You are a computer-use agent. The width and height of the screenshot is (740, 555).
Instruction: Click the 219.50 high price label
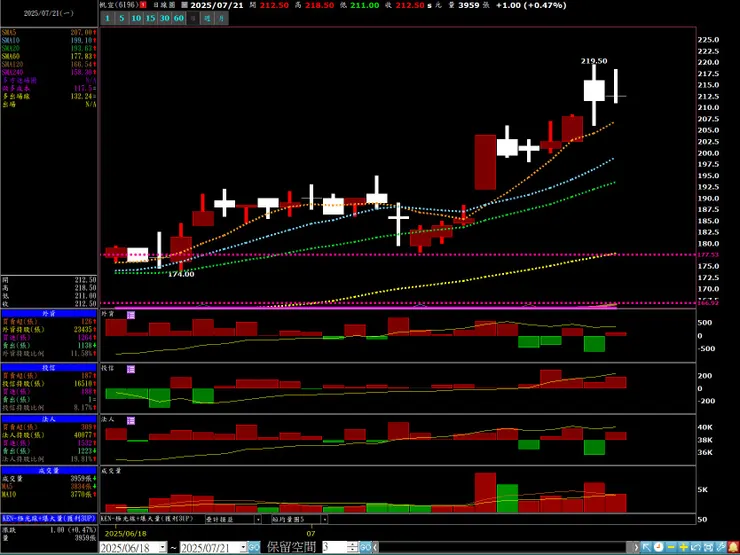click(594, 61)
